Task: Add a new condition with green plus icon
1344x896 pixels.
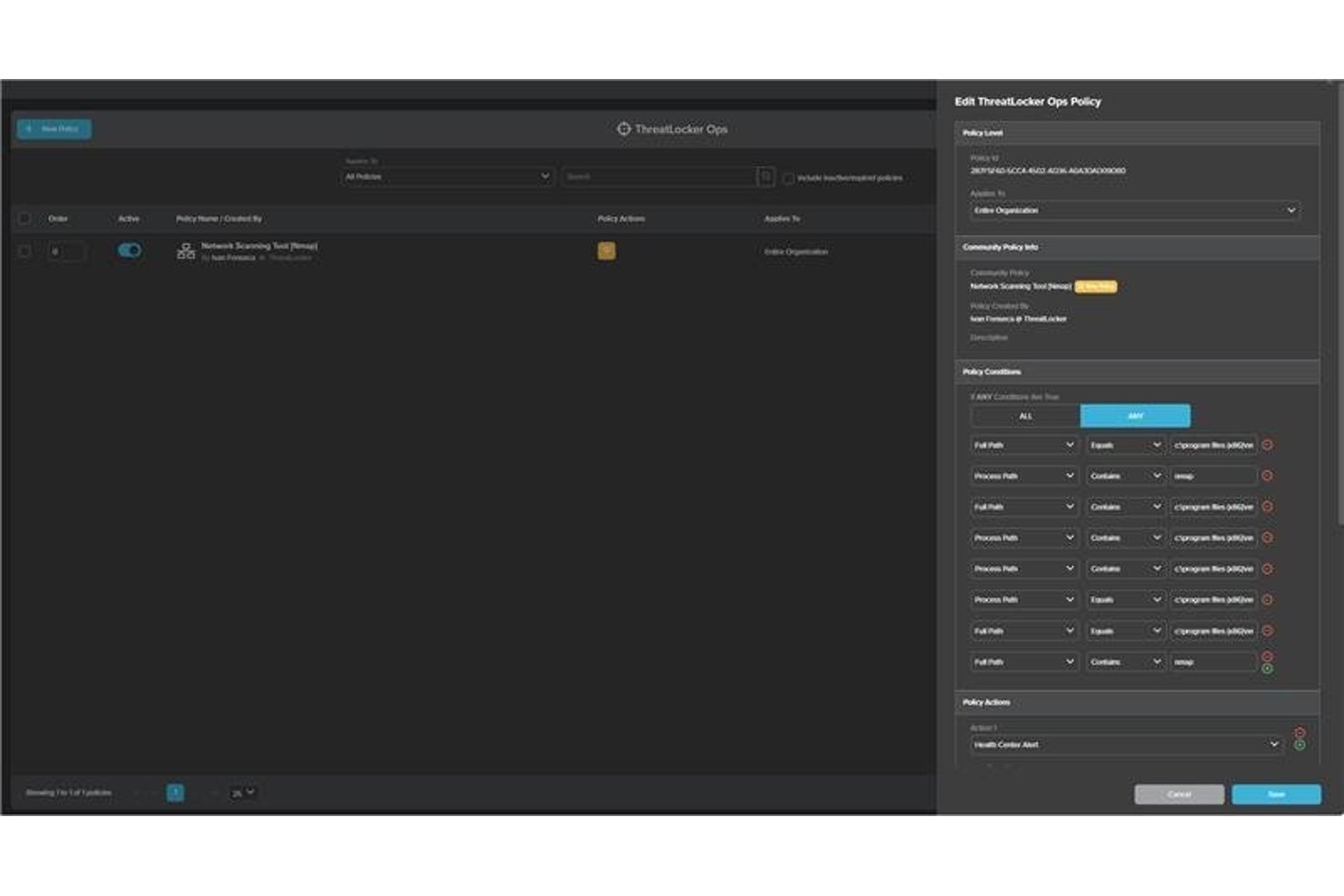Action: (1267, 668)
